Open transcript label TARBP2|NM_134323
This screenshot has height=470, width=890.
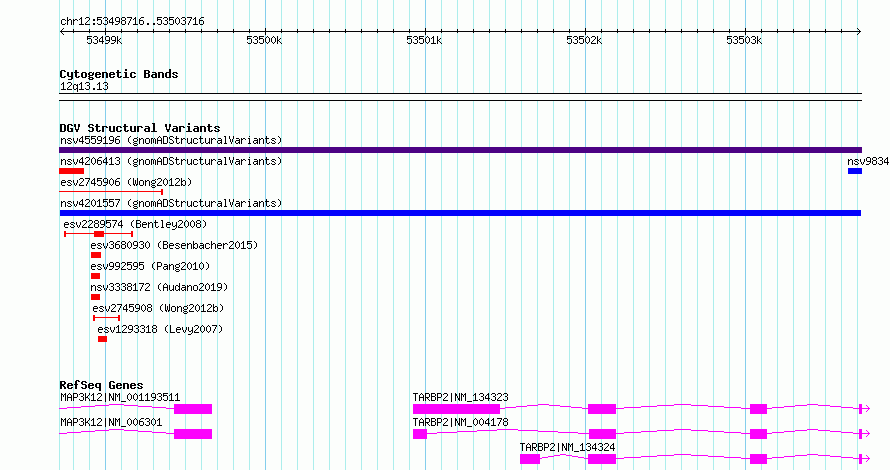pyautogui.click(x=460, y=397)
